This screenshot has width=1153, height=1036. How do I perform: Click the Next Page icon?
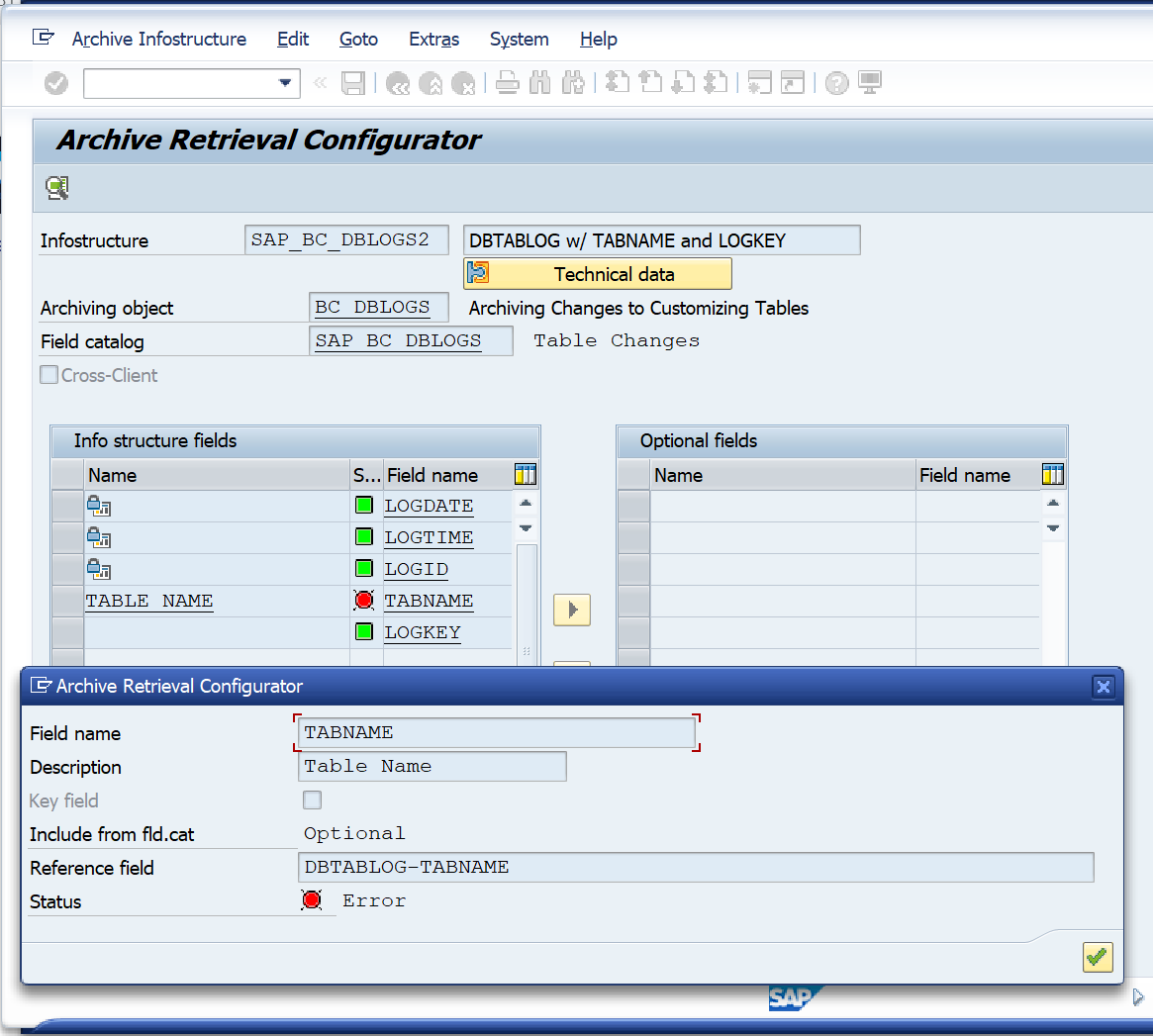click(683, 81)
